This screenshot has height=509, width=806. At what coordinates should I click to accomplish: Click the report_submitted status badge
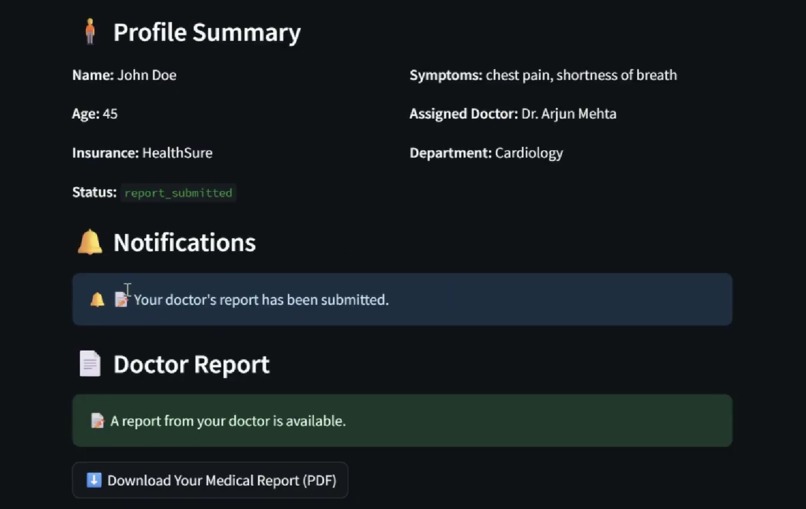[x=178, y=193]
